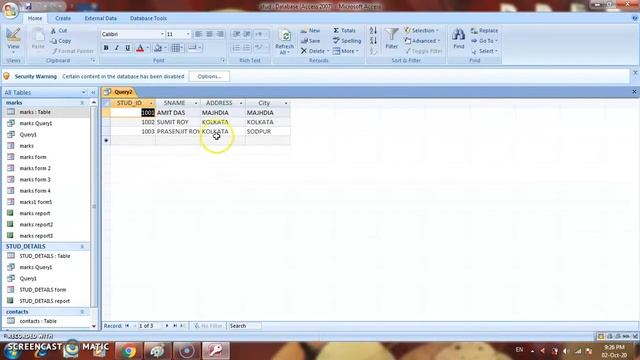Click Save record

311,41
